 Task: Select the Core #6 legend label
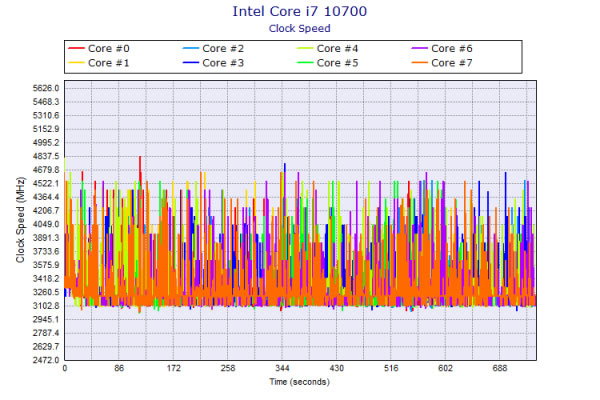click(x=452, y=49)
